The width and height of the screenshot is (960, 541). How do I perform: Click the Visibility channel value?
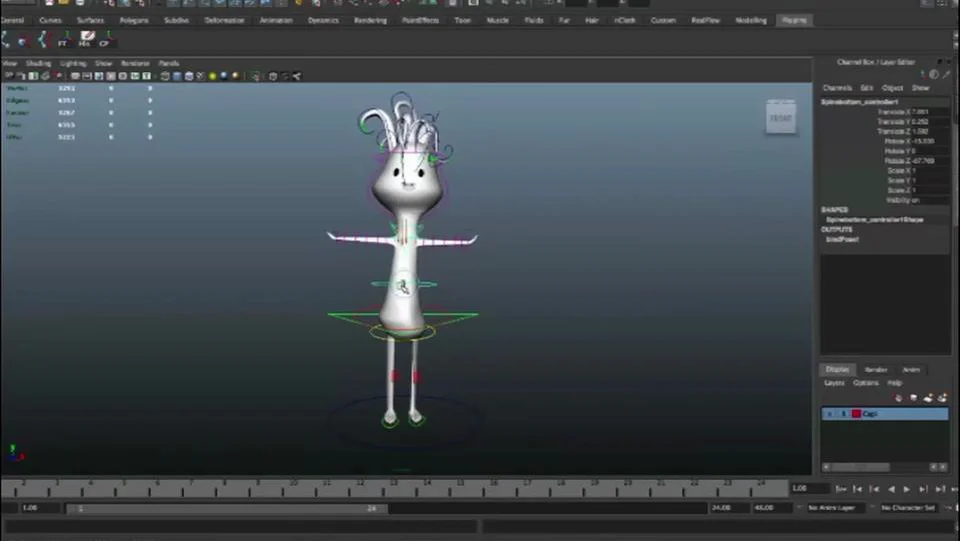click(932, 200)
